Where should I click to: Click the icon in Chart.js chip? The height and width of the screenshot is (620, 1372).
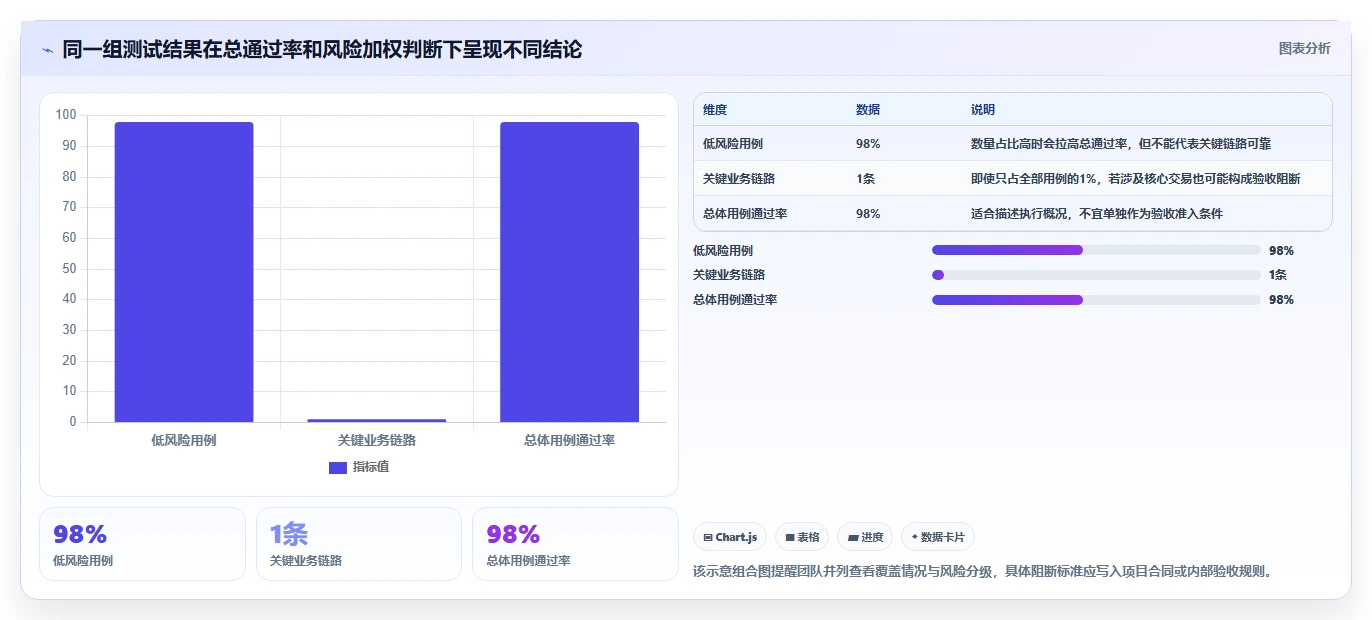(x=708, y=538)
